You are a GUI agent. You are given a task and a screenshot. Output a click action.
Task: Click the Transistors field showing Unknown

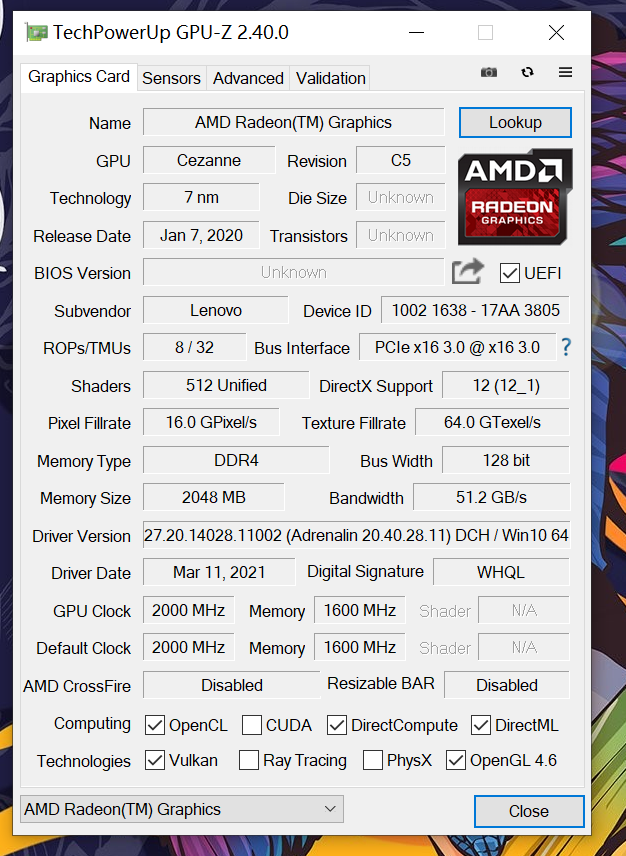click(401, 235)
